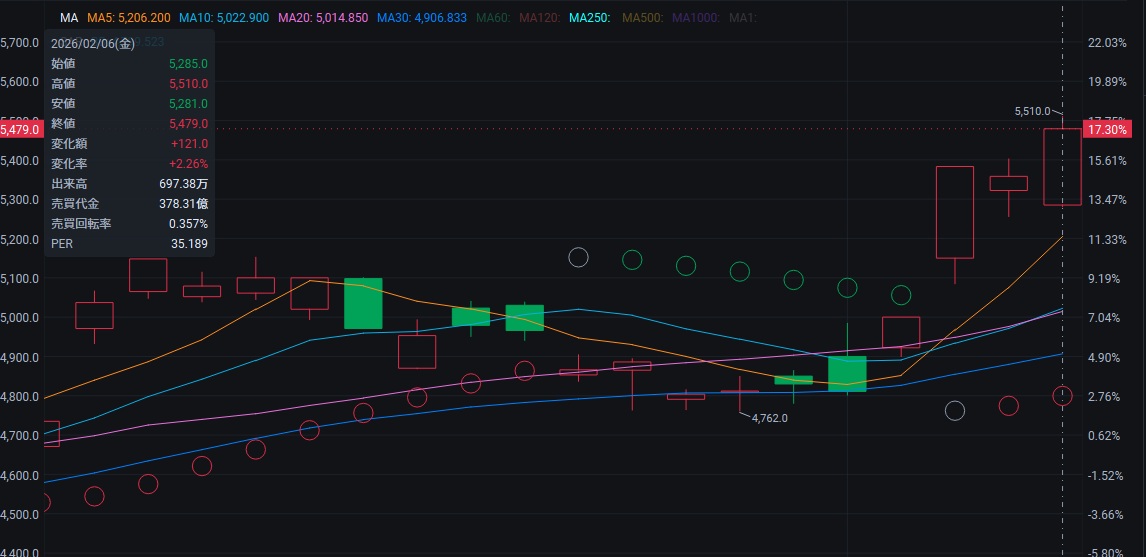
Task: Click the 安値 value 5,281.0
Action: coord(188,104)
